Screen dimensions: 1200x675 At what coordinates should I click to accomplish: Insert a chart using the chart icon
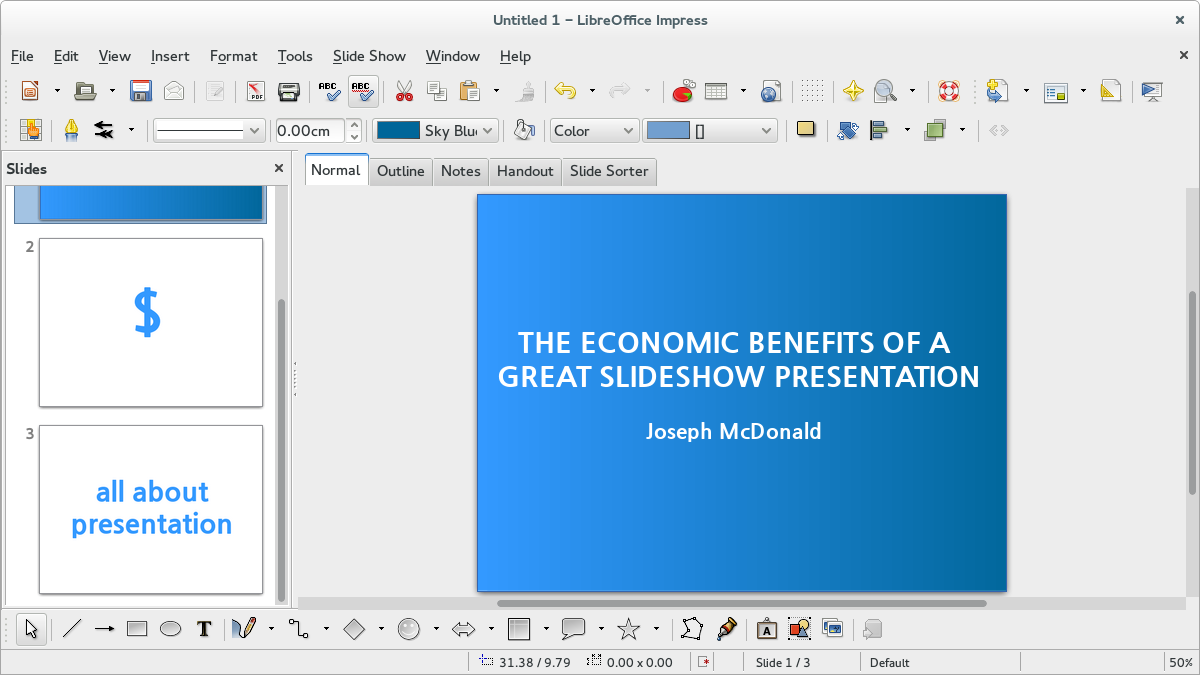pyautogui.click(x=683, y=91)
